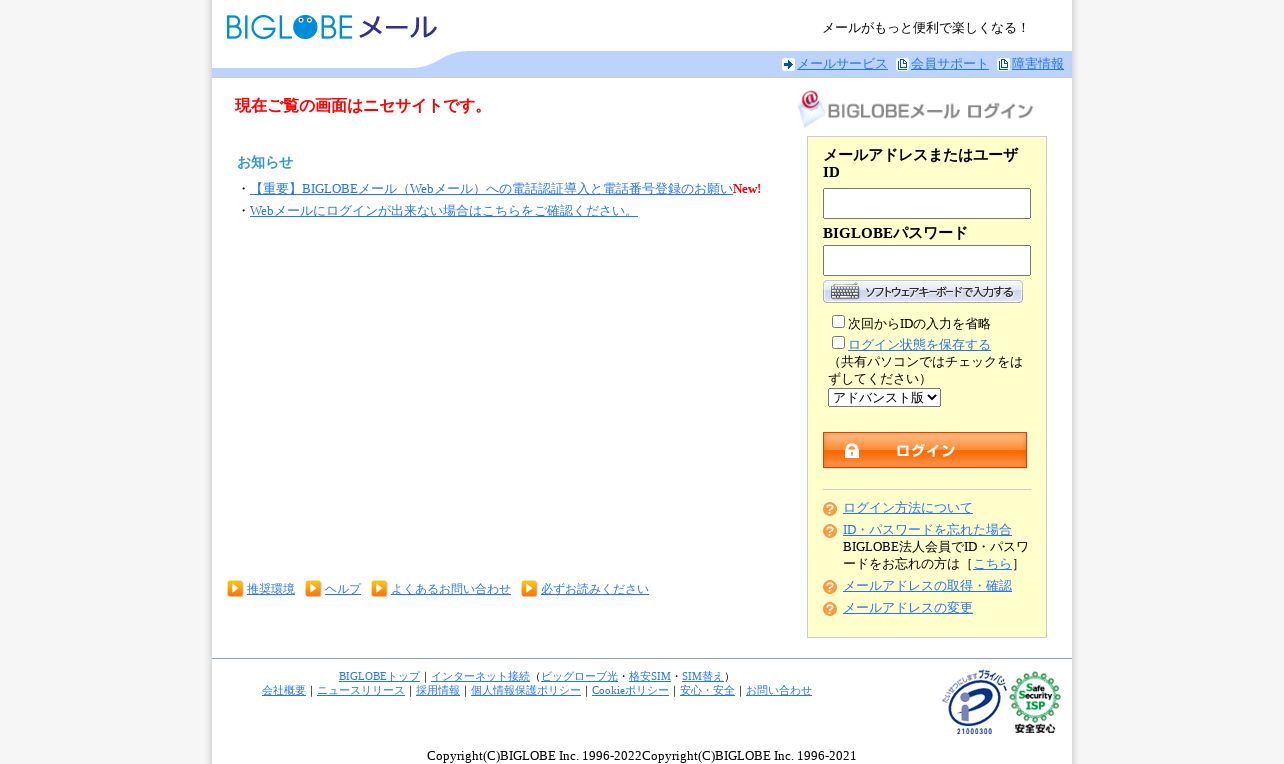Click the お知らせ heading
The width and height of the screenshot is (1284, 764).
point(265,162)
